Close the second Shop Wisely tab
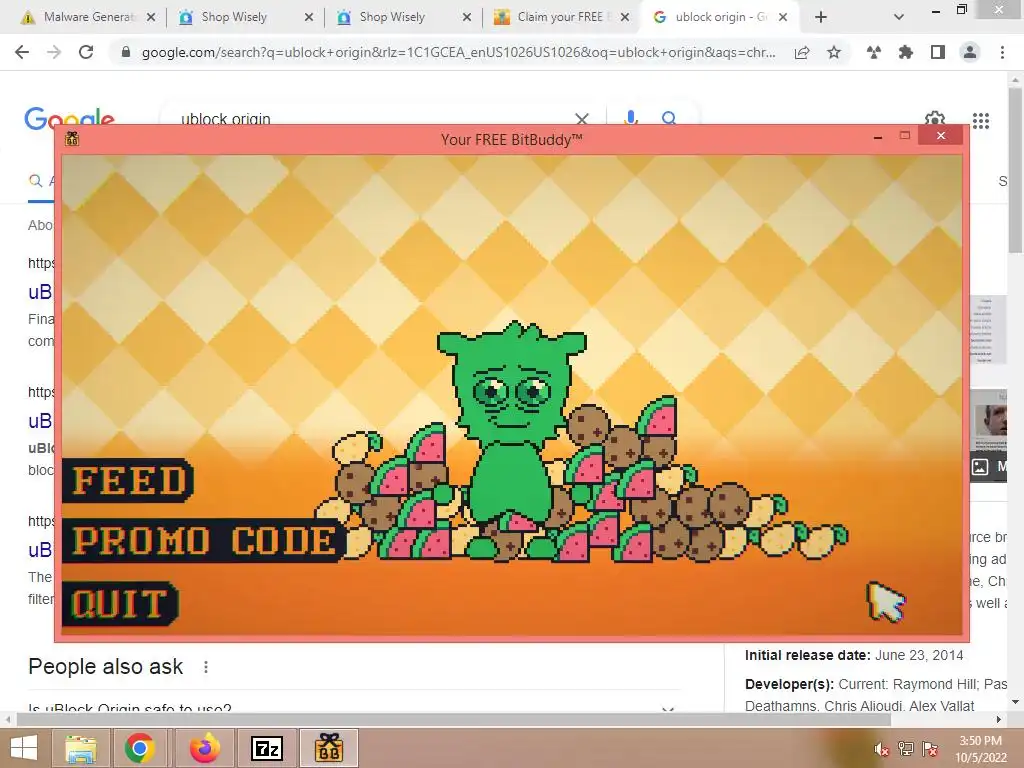The image size is (1024, 768). click(x=467, y=18)
